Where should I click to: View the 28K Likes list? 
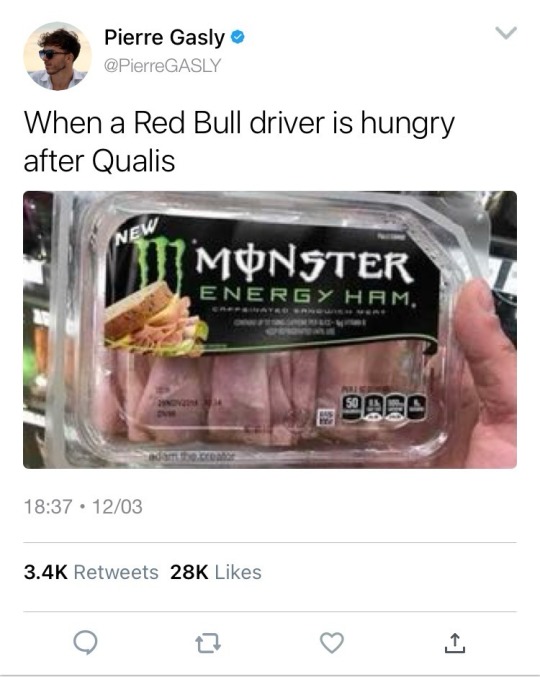(216, 572)
